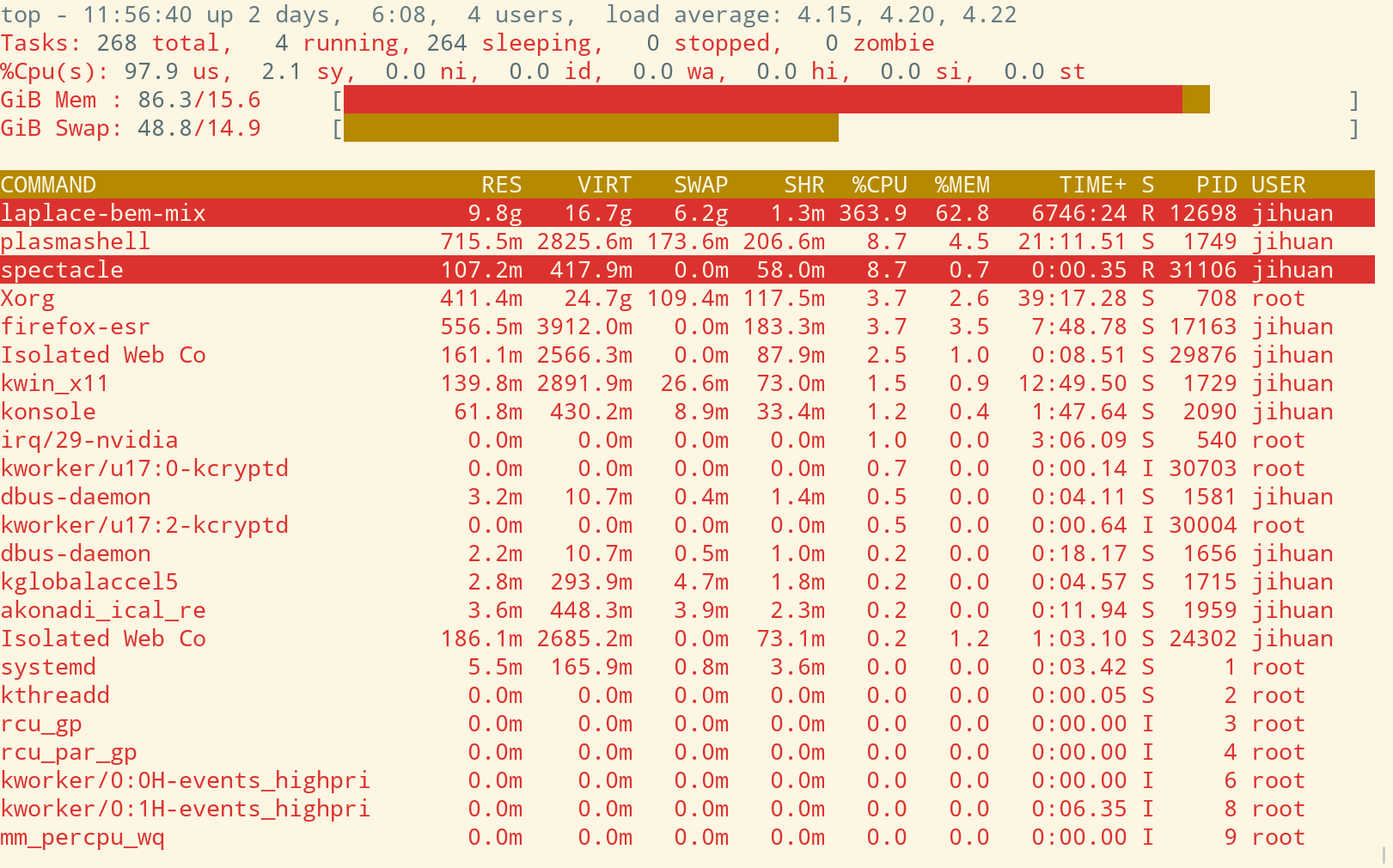Click the 24.7g VIRT value of Xorg

coord(598,298)
